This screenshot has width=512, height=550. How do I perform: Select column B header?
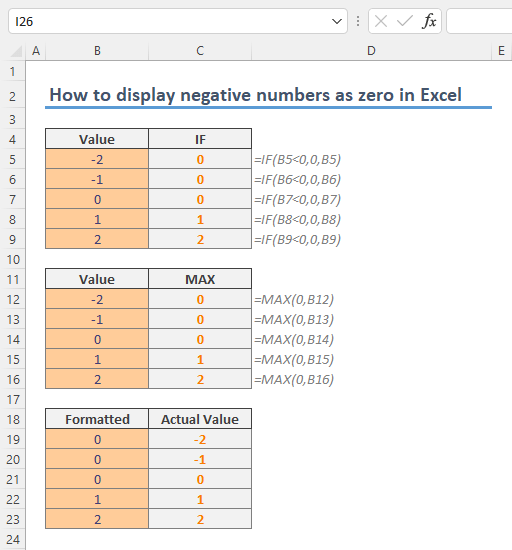coord(97,51)
